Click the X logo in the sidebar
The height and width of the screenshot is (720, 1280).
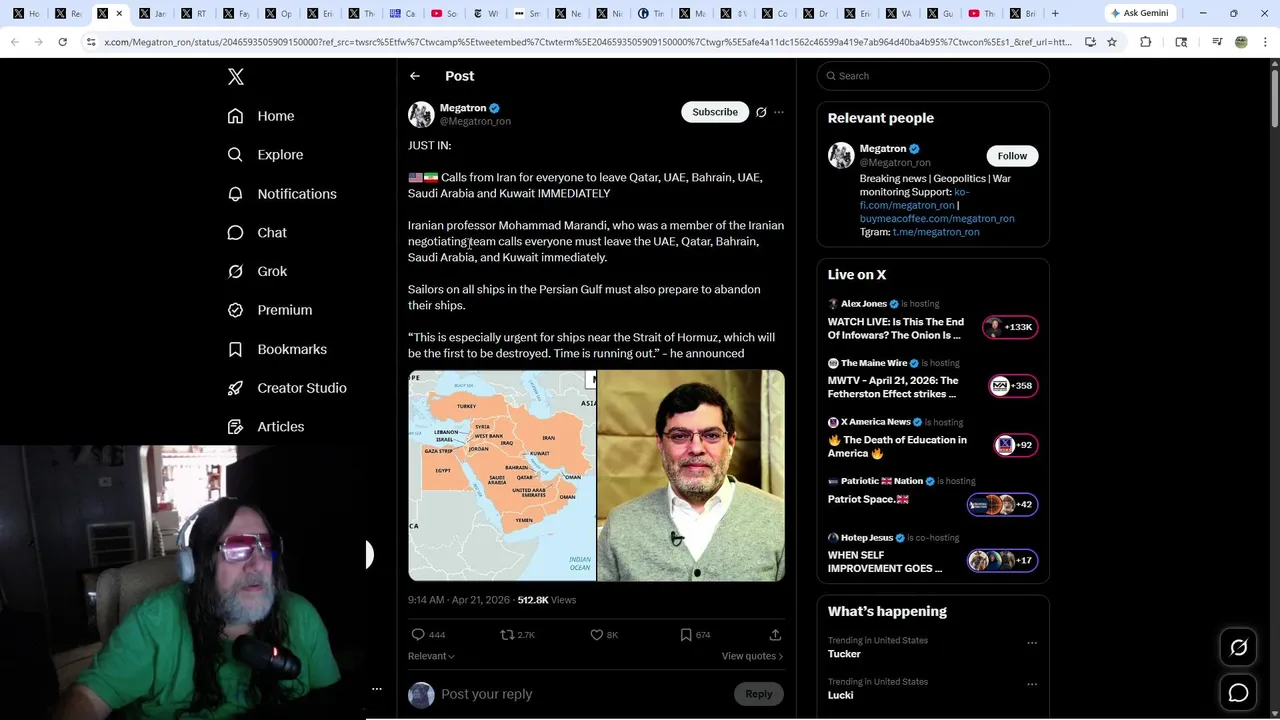(236, 77)
